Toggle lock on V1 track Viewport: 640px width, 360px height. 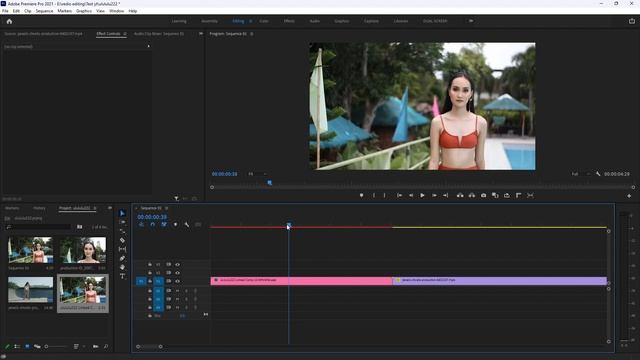150,281
